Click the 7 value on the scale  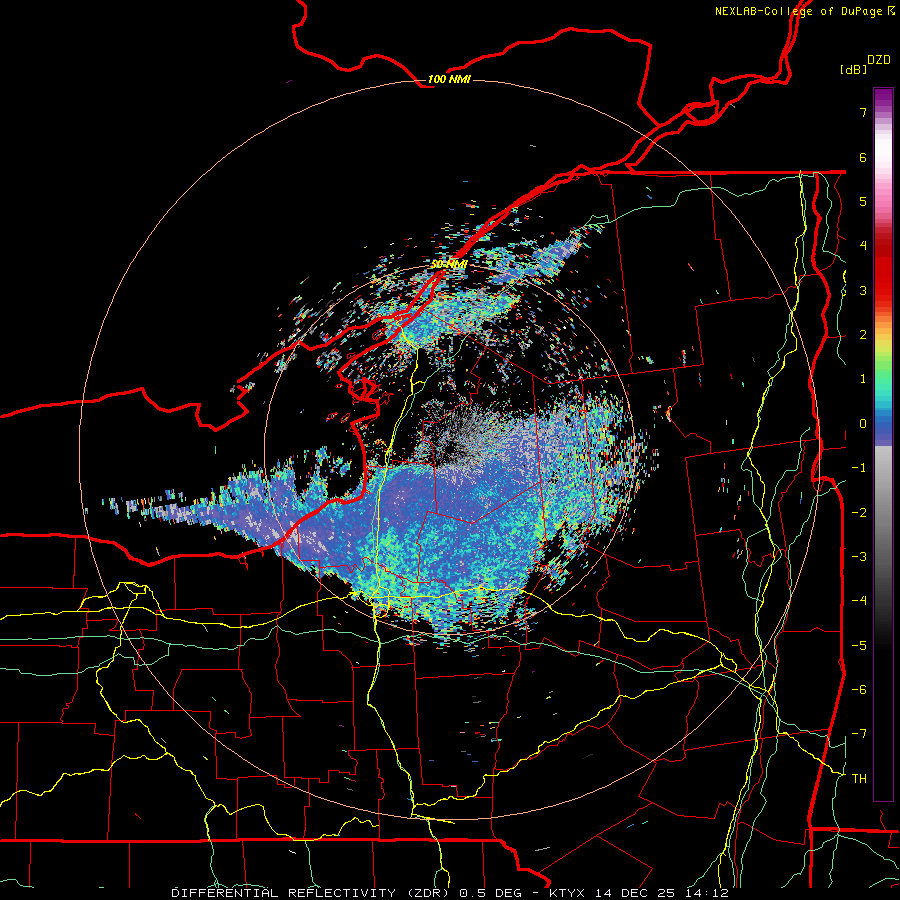click(863, 112)
